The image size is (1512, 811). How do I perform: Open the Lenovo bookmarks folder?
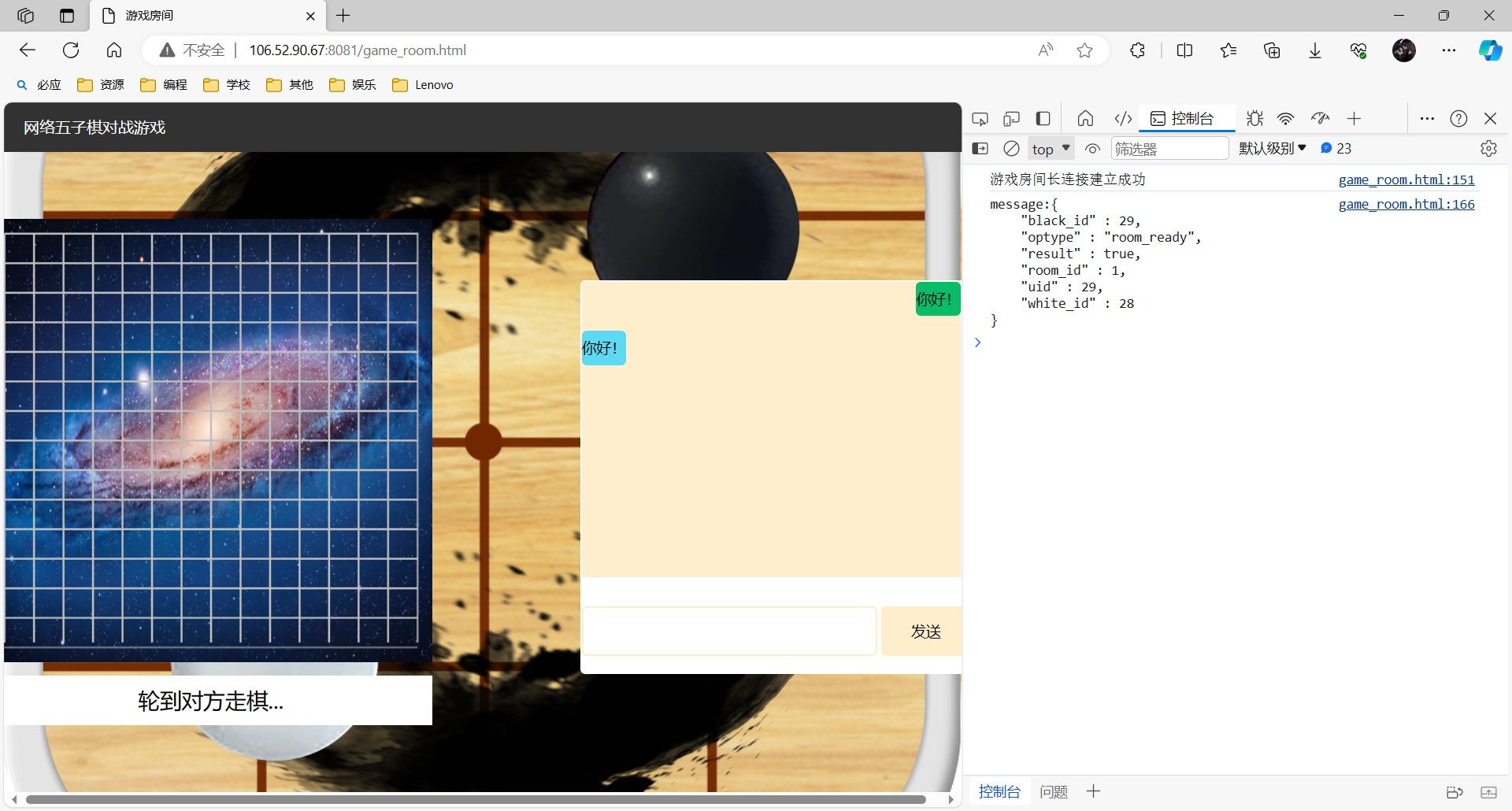click(x=423, y=85)
